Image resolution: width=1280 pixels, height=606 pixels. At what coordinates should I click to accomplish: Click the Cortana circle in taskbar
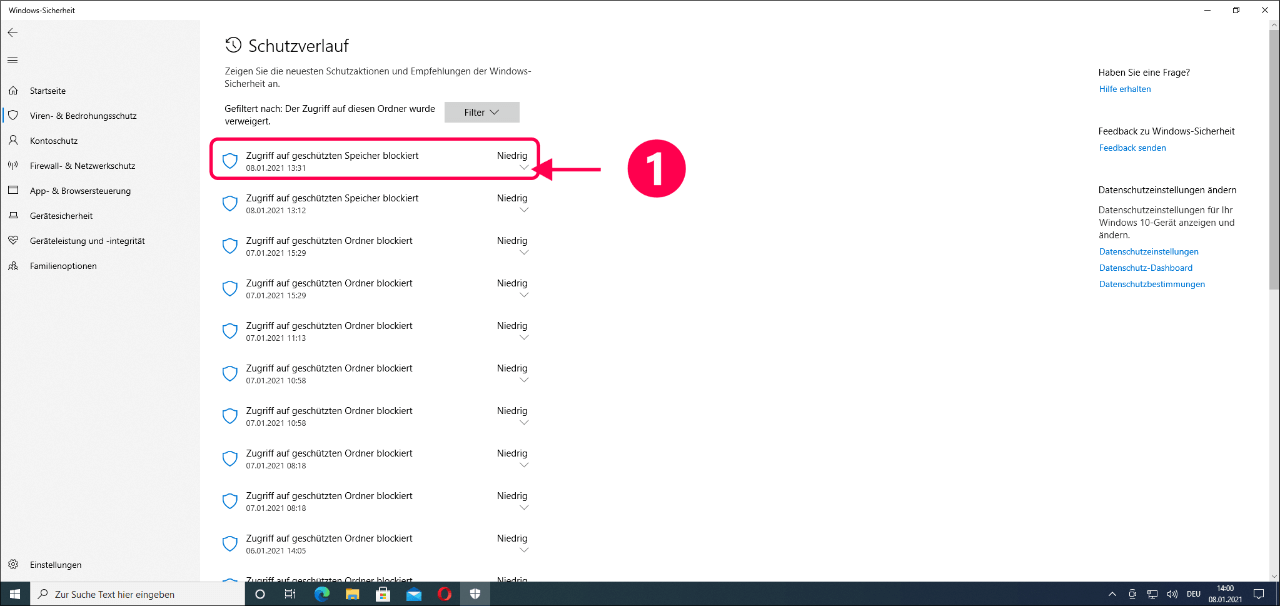(x=260, y=594)
